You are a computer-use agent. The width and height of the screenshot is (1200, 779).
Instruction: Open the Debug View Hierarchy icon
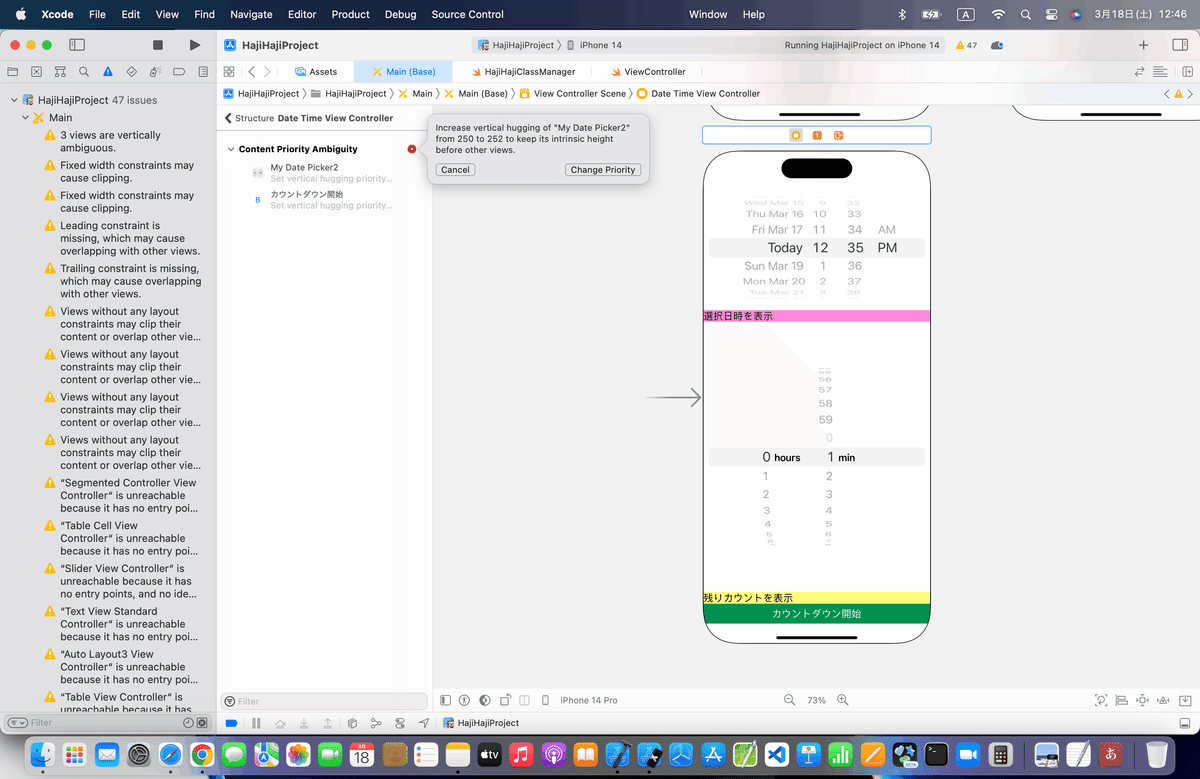click(353, 723)
